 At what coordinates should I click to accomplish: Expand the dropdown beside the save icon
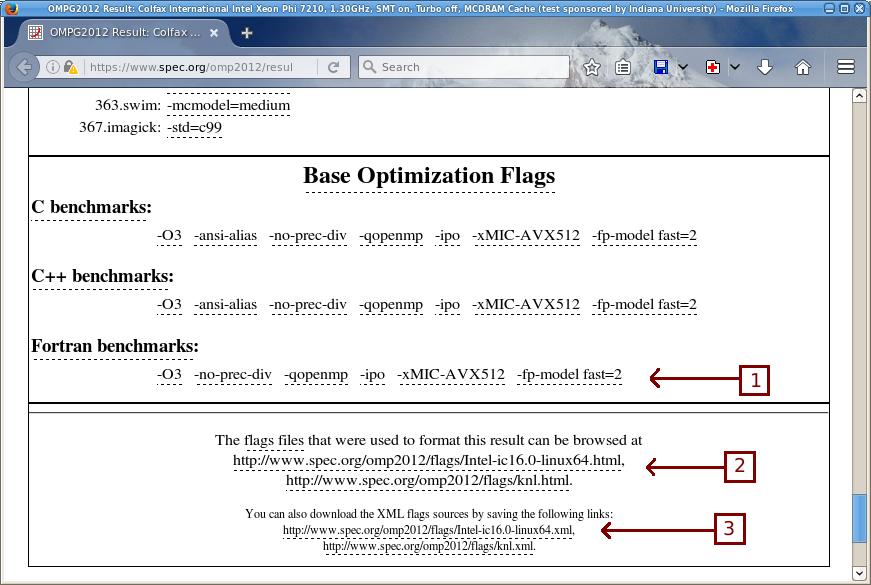682,66
